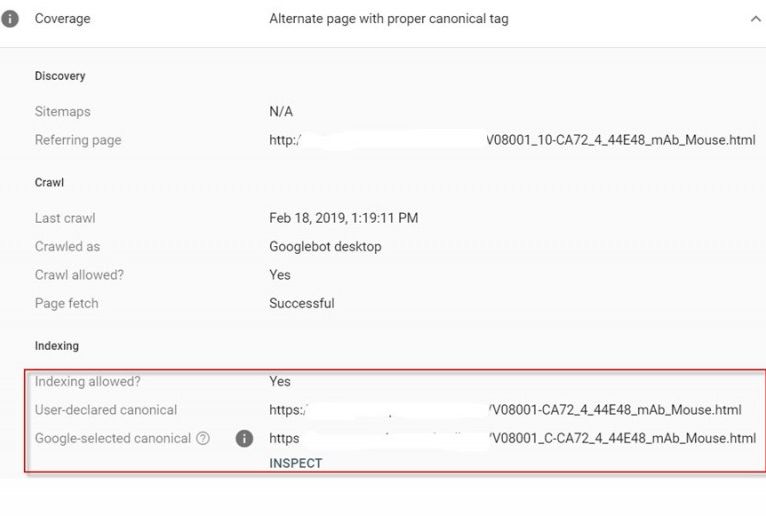
Task: Click the Indexing allowed Yes value
Action: [280, 381]
